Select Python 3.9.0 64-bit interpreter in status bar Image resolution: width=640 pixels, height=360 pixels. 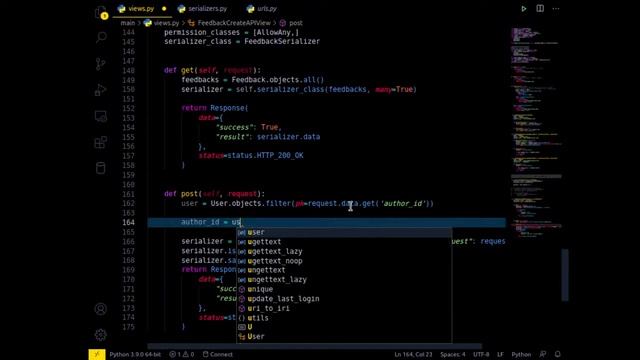(x=135, y=354)
